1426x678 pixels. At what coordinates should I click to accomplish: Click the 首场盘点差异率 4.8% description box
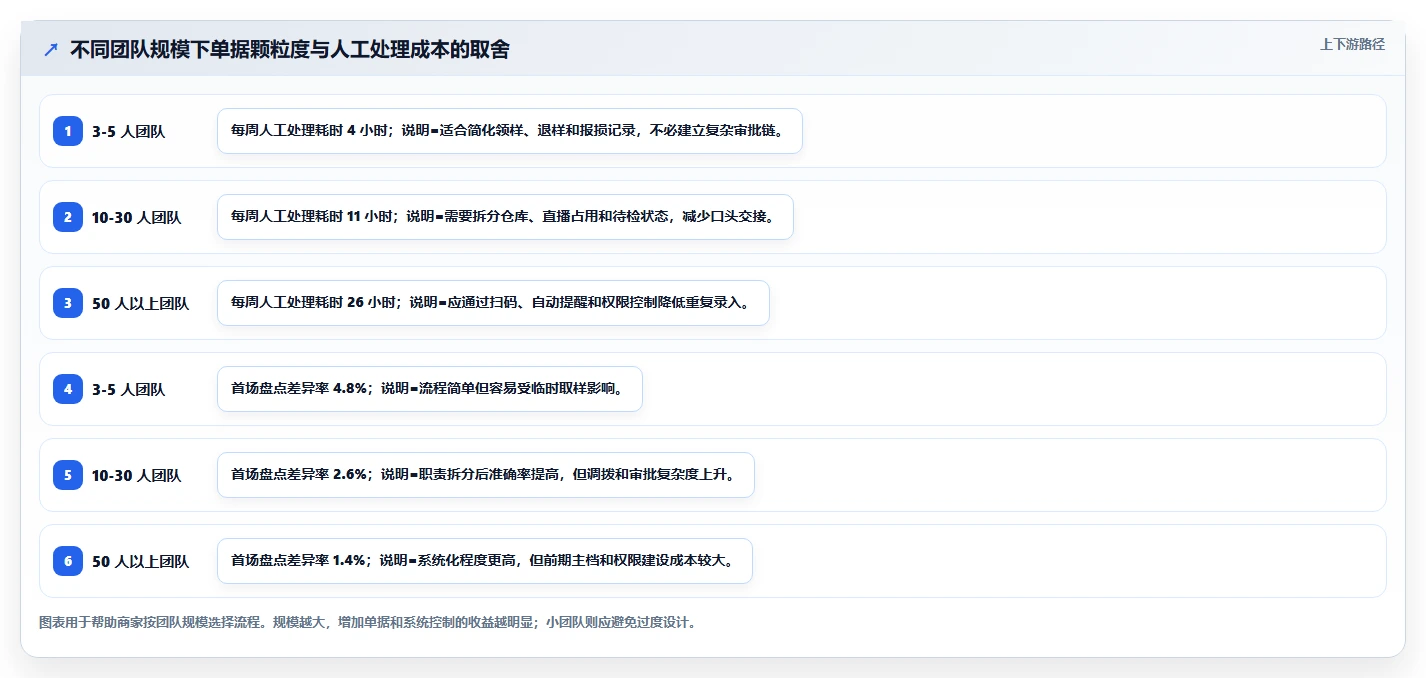coord(430,389)
